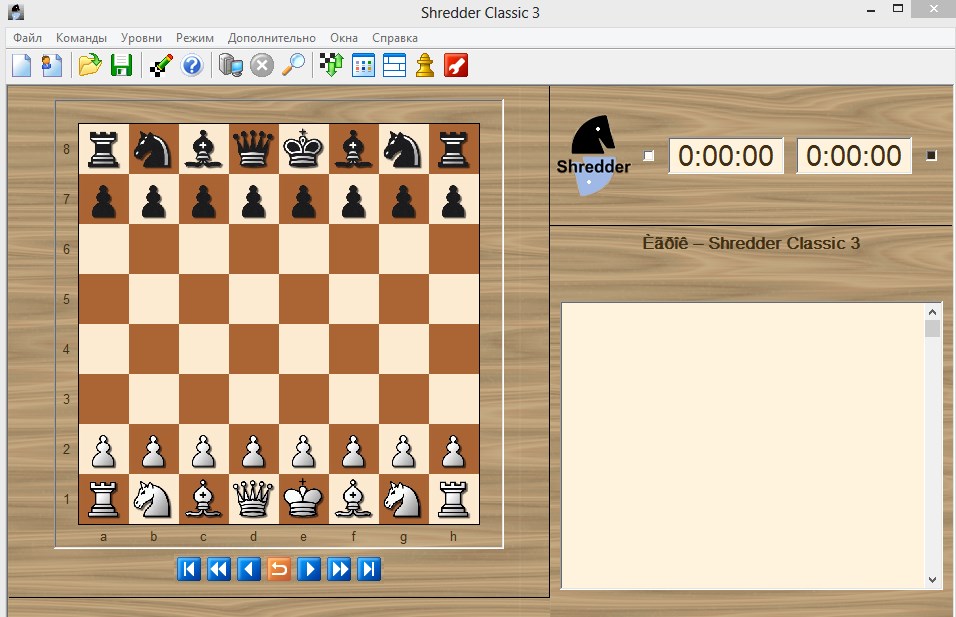Viewport: 956px width, 617px height.
Task: Select the magnifying glass search icon
Action: click(x=293, y=65)
